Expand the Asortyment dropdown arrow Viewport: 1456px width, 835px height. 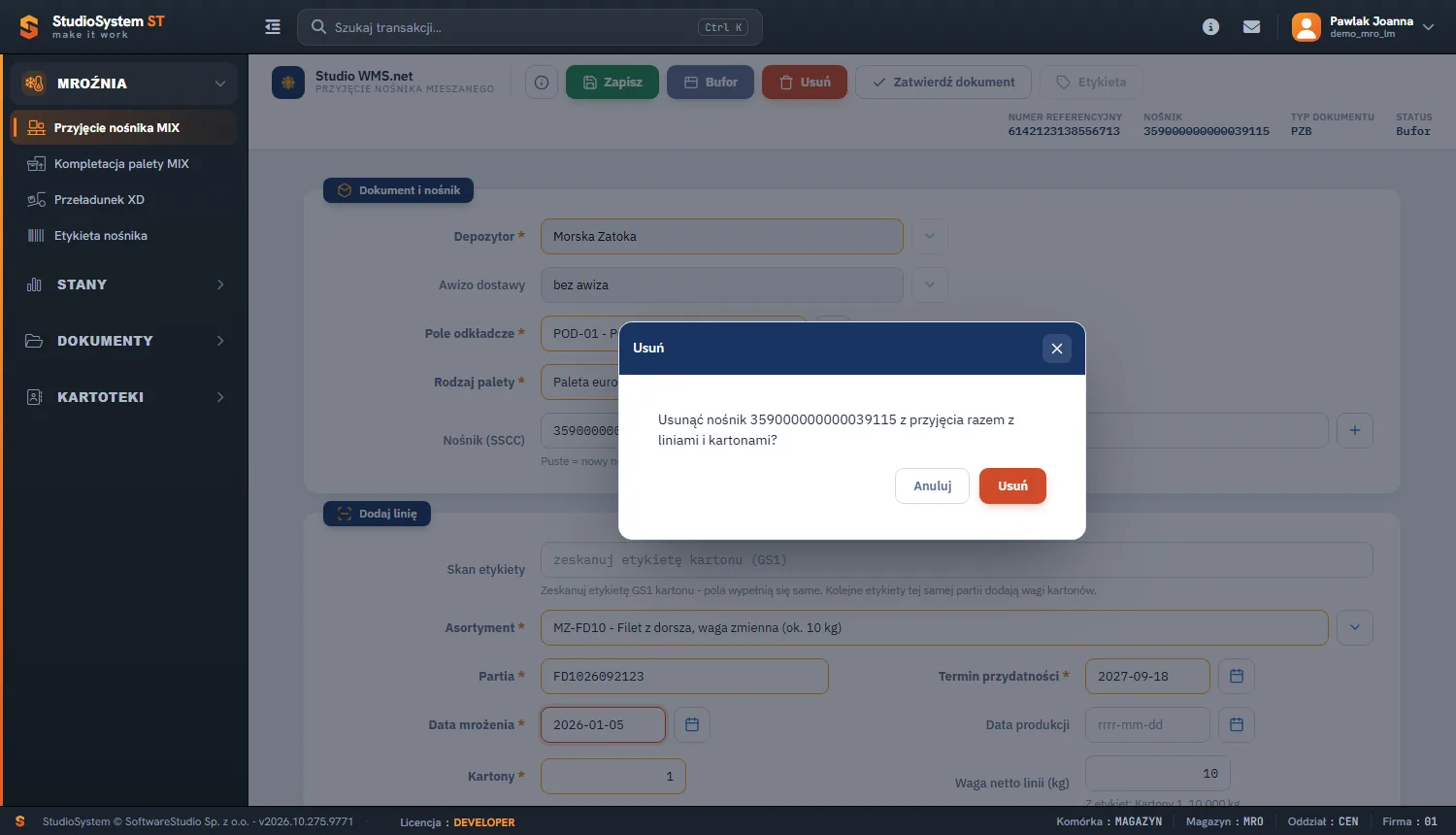[1355, 627]
